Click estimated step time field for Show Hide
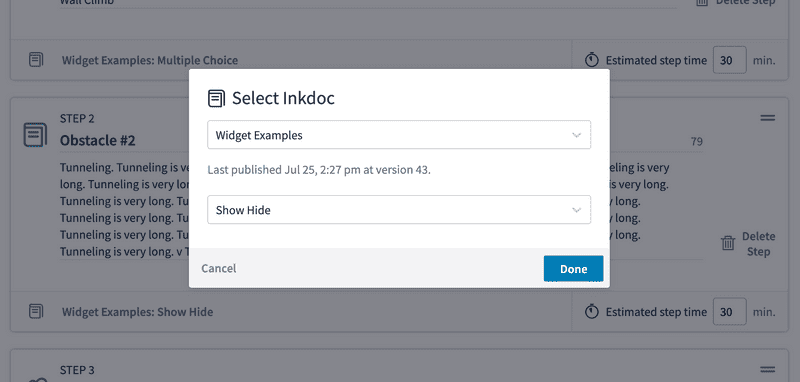 point(730,312)
